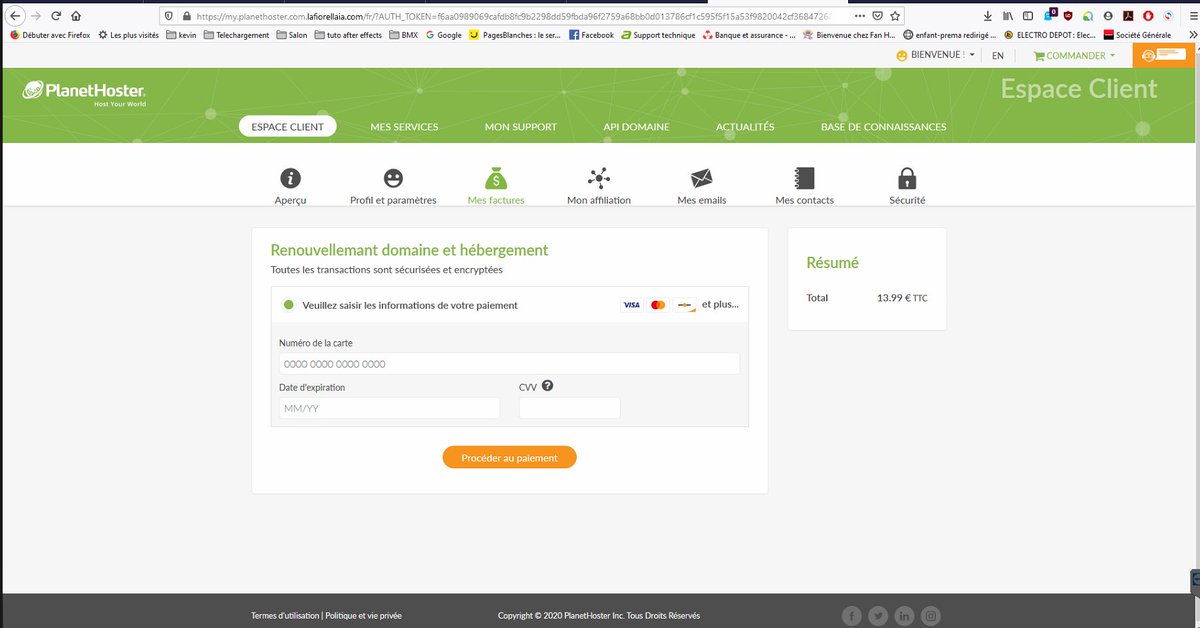Save the page to Pocket
This screenshot has width=1200, height=628.
click(x=877, y=16)
